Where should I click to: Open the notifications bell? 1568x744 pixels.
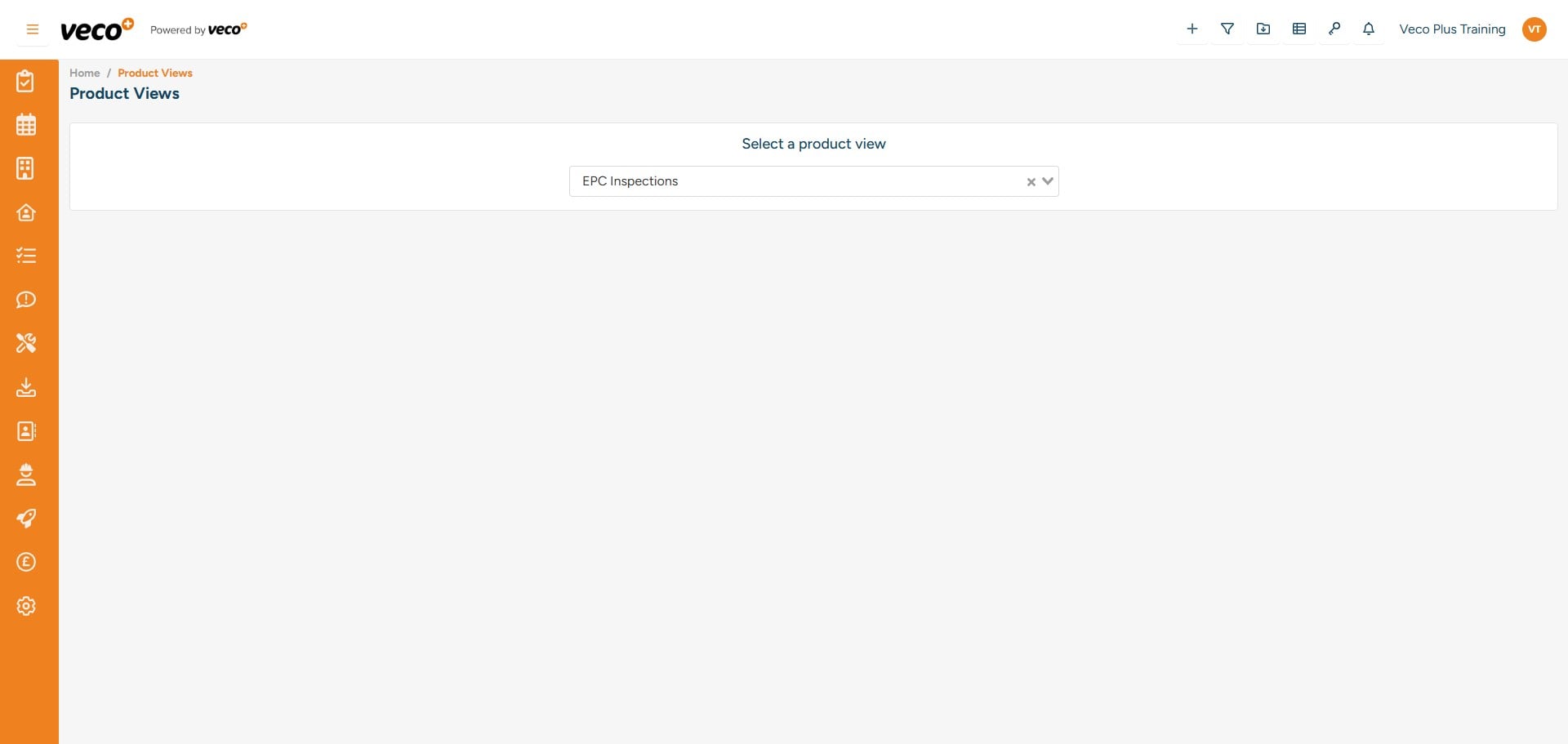coord(1368,29)
